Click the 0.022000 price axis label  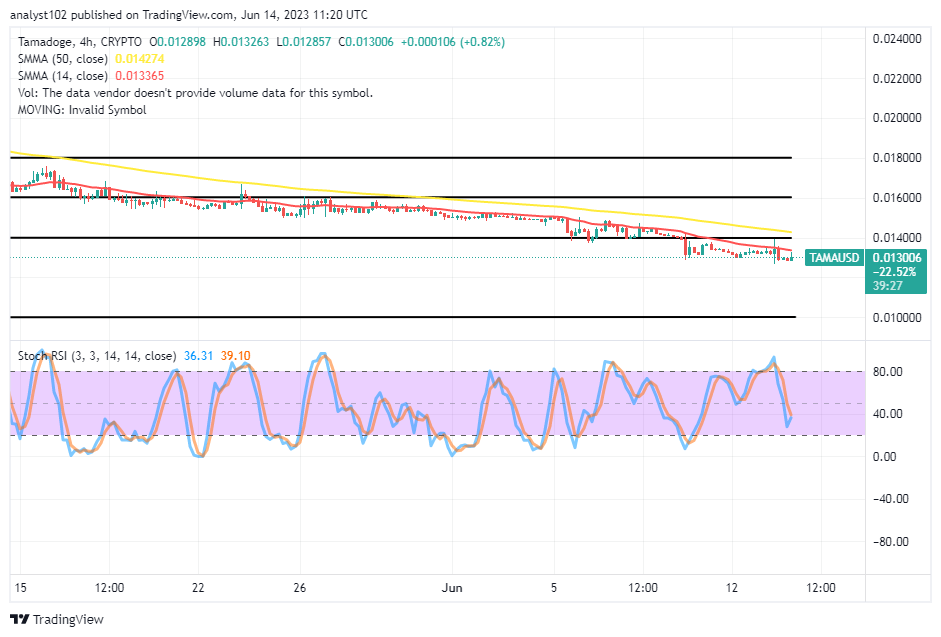897,79
